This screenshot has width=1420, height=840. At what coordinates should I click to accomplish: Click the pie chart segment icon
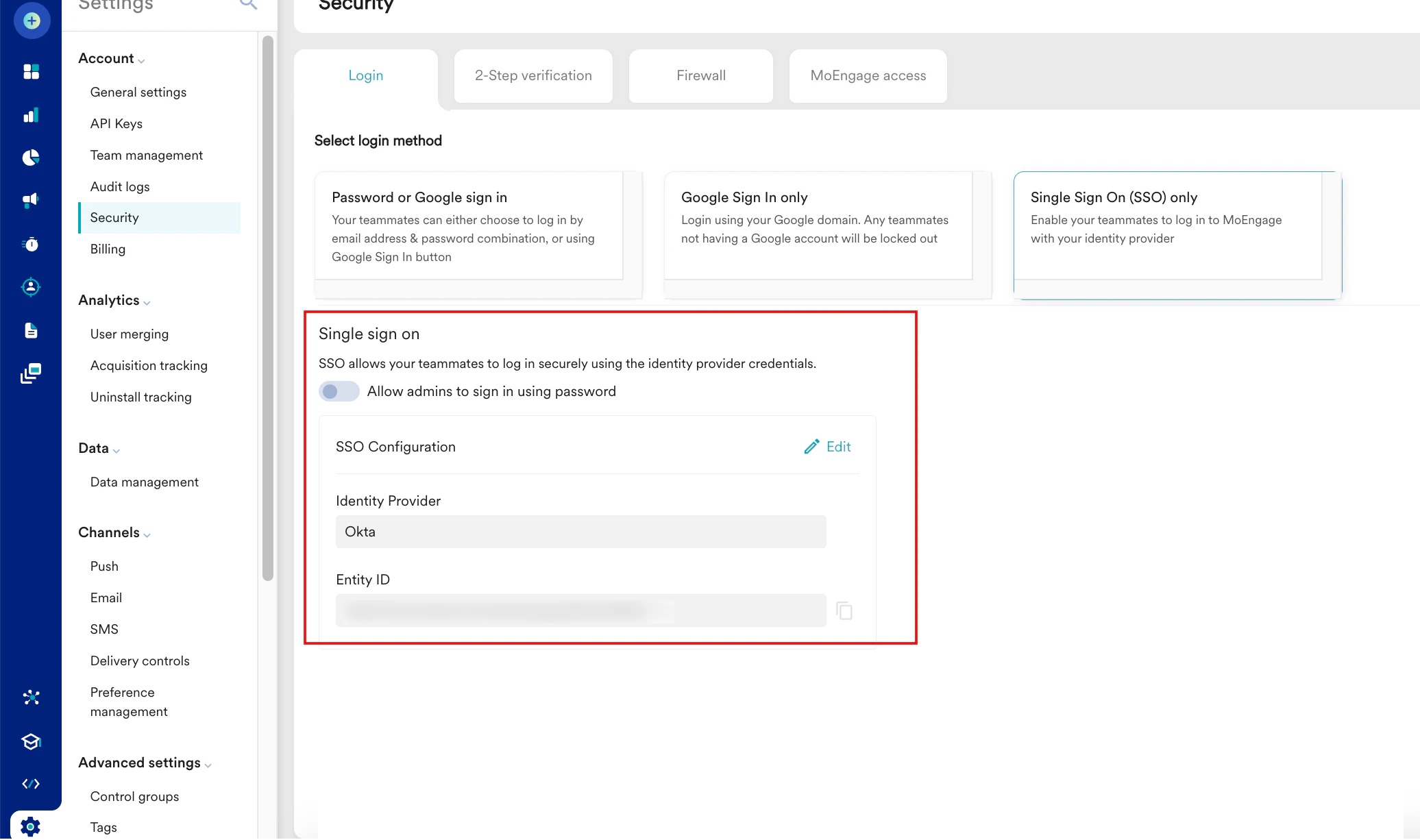(32, 158)
